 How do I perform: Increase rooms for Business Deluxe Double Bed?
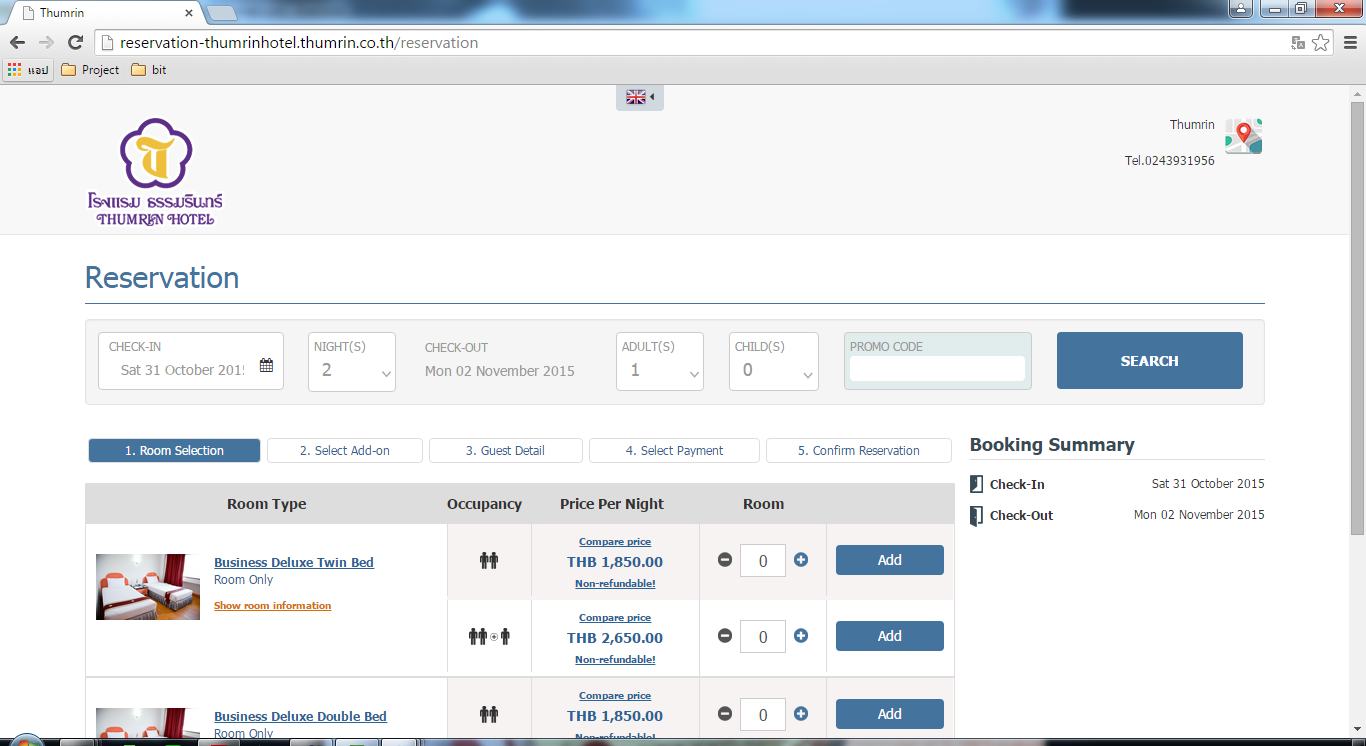tap(801, 714)
